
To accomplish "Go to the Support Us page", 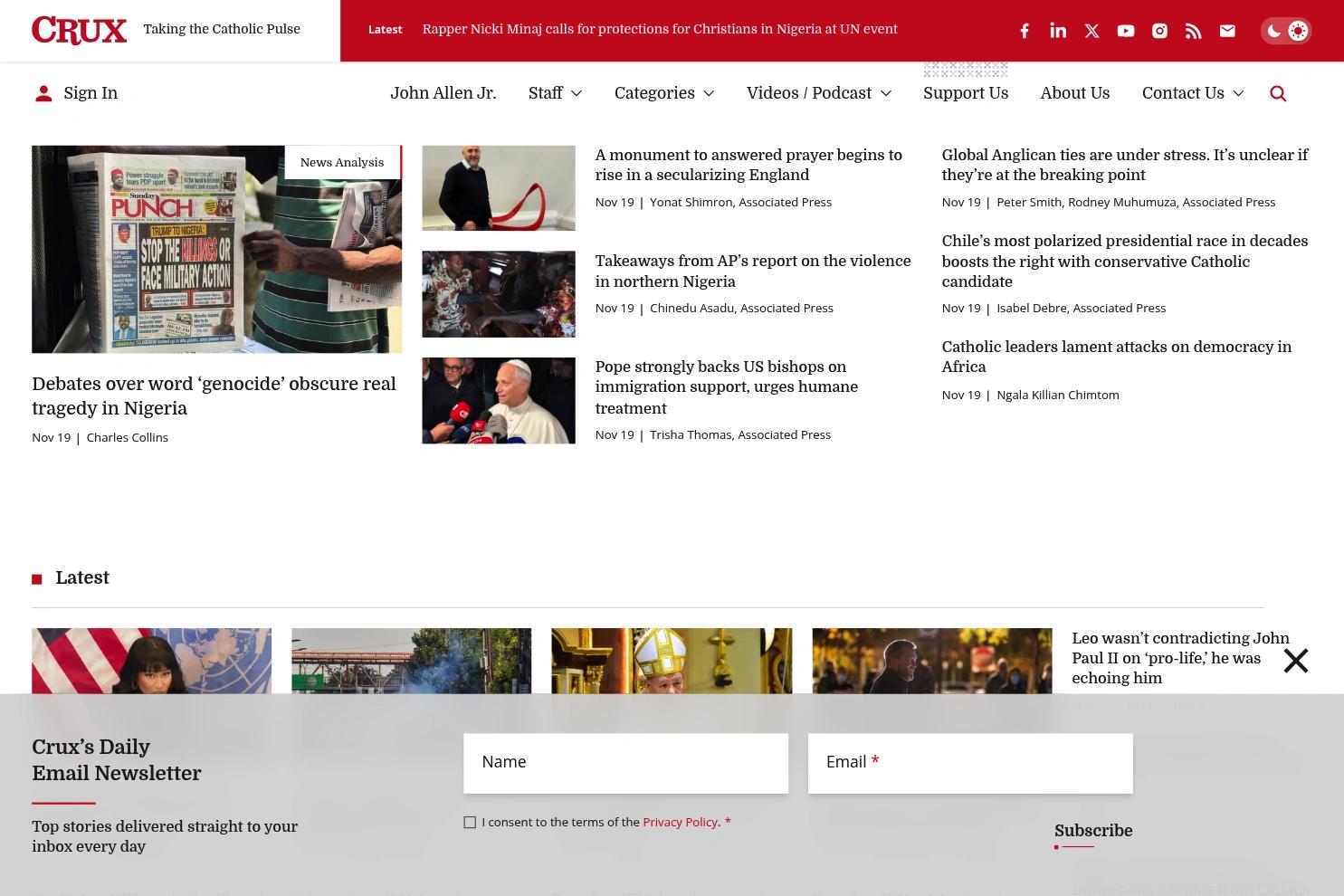I will pos(966,93).
